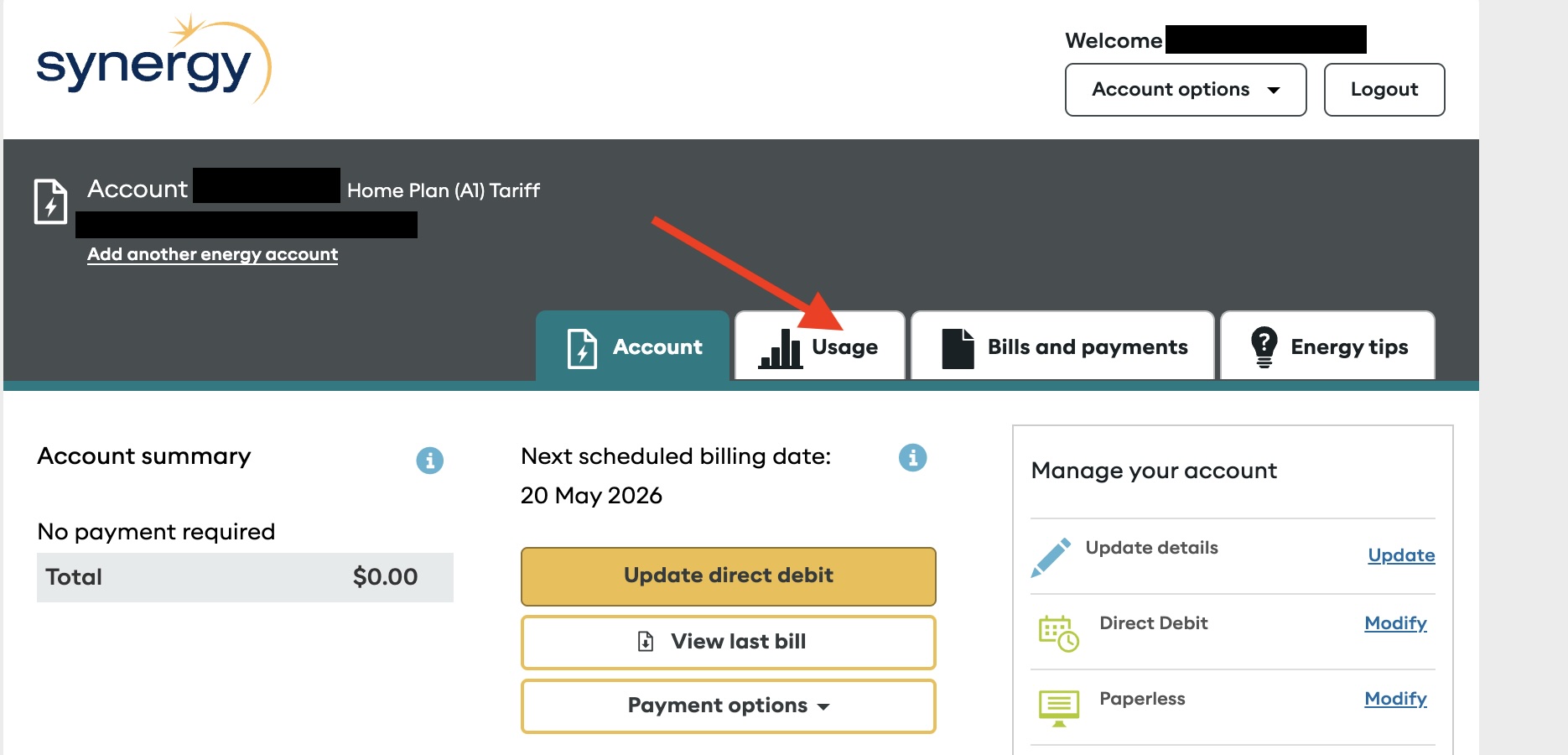Click Update direct debit button
Screen dimensions: 1568x755
[x=729, y=576]
